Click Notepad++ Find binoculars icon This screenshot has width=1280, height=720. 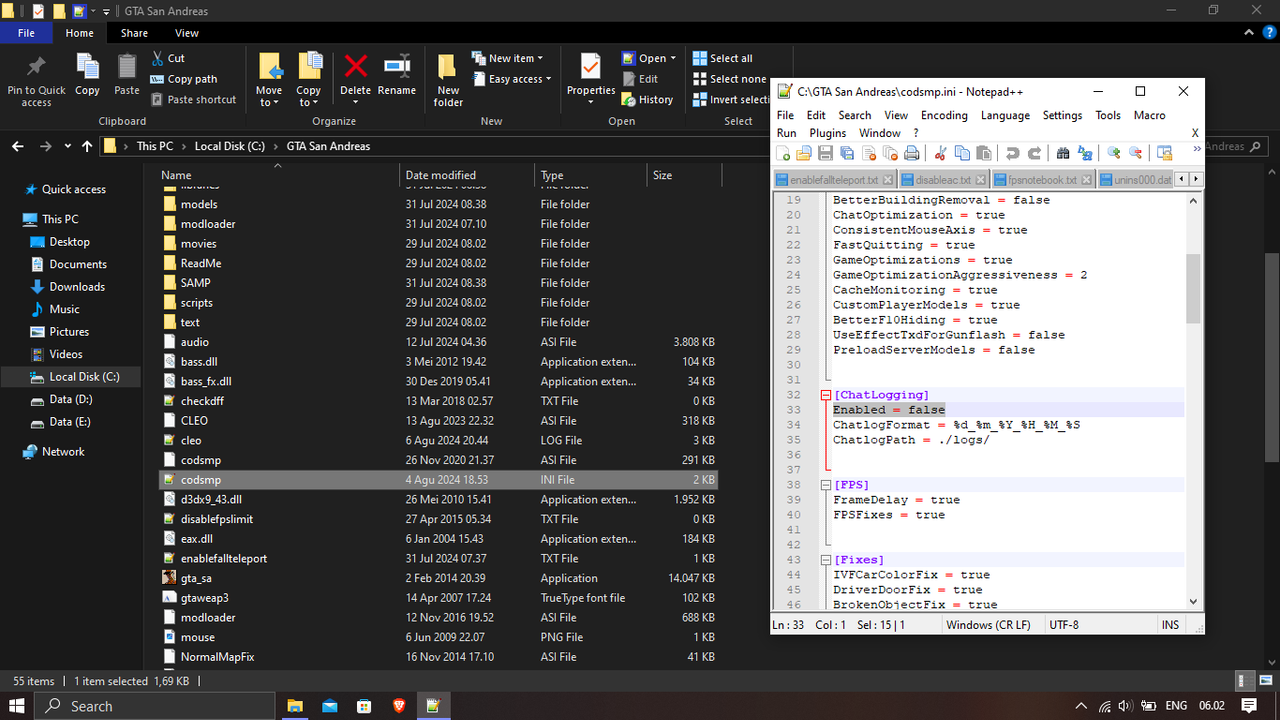tap(1063, 153)
